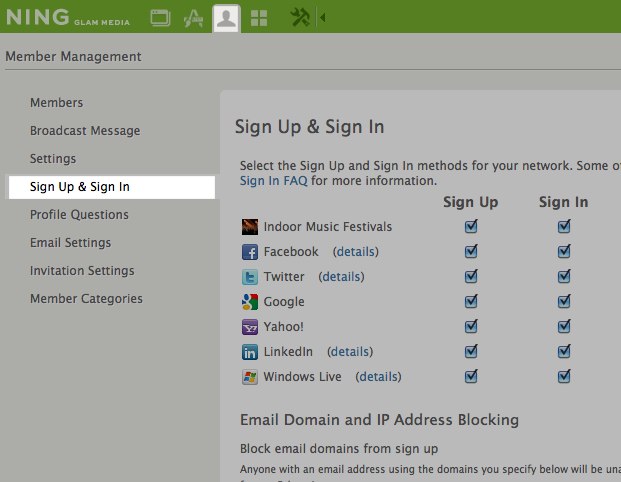Image resolution: width=621 pixels, height=482 pixels.
Task: Open the Sign In FAQ link
Action: tap(274, 181)
